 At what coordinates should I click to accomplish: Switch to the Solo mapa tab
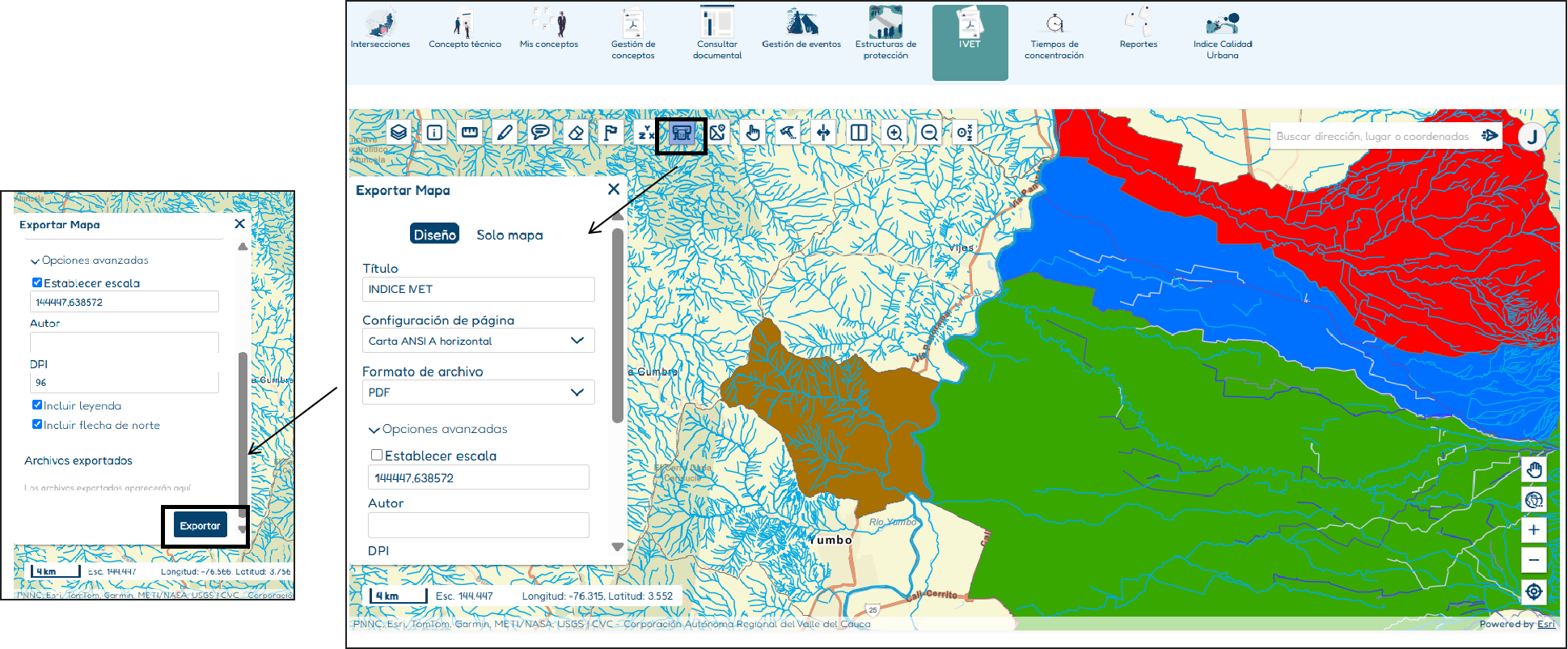(x=509, y=235)
